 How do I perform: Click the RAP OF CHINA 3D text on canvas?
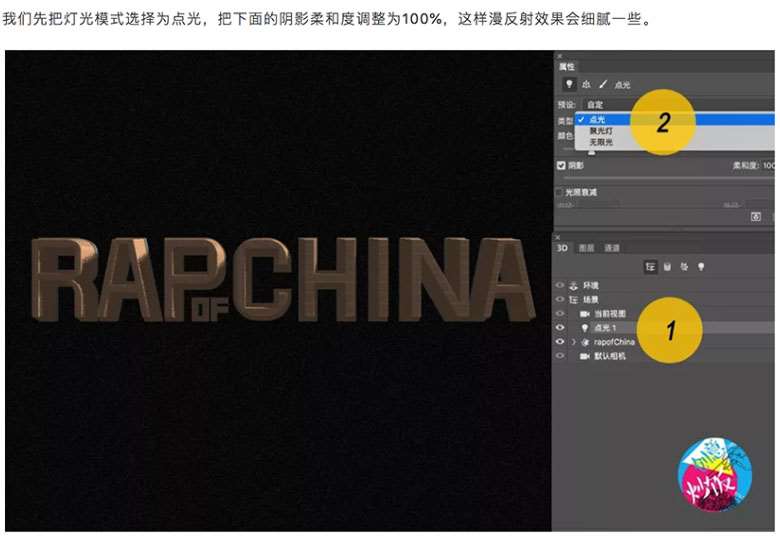pyautogui.click(x=283, y=279)
